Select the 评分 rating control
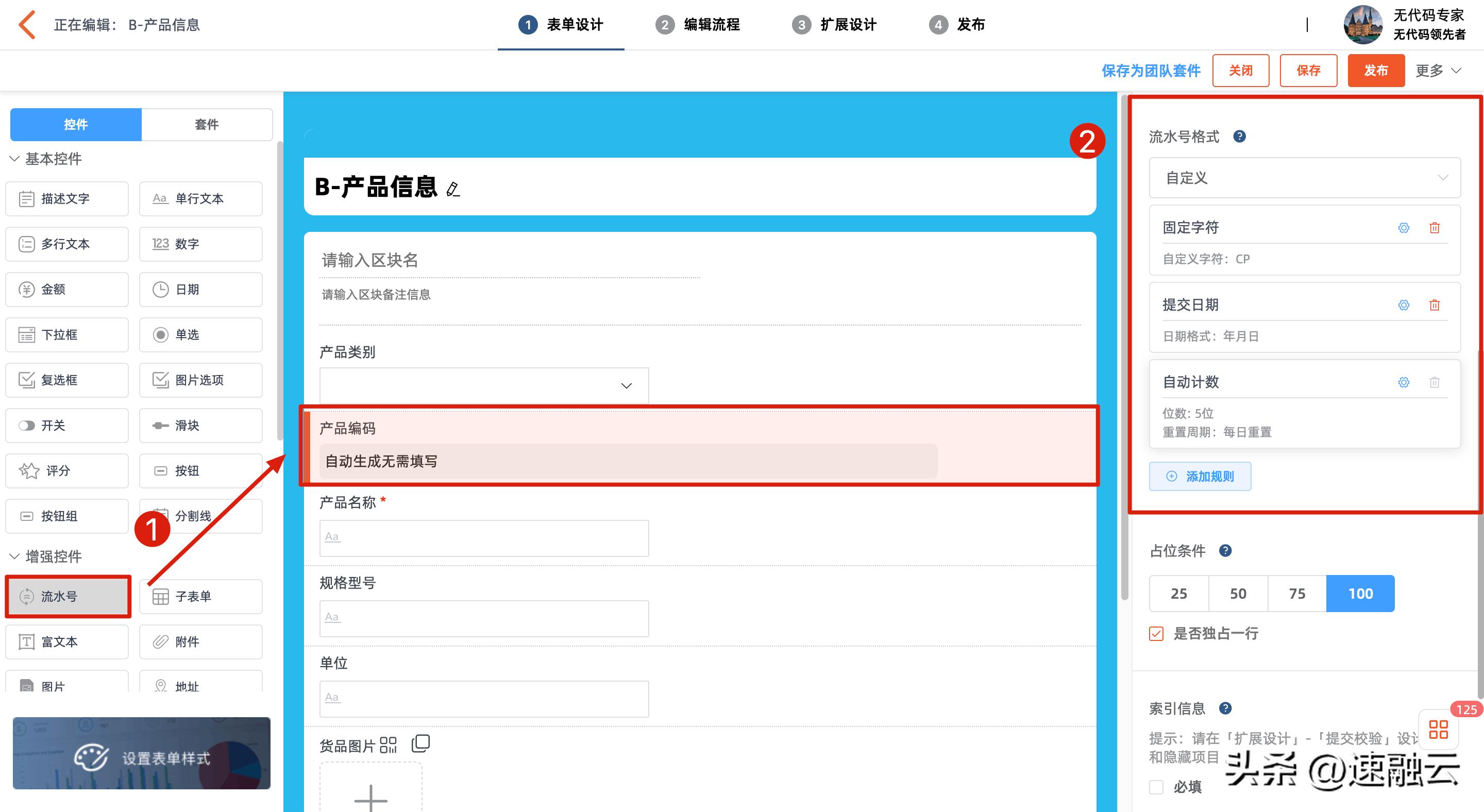Screen dimensions: 1484x812 [67, 470]
